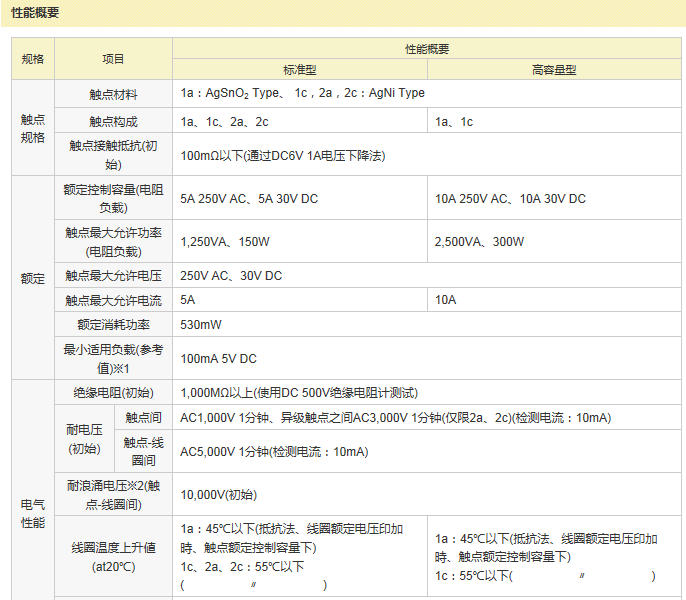Image resolution: width=686 pixels, height=600 pixels.
Task: Click the 触点构成 row label
Action: (113, 122)
